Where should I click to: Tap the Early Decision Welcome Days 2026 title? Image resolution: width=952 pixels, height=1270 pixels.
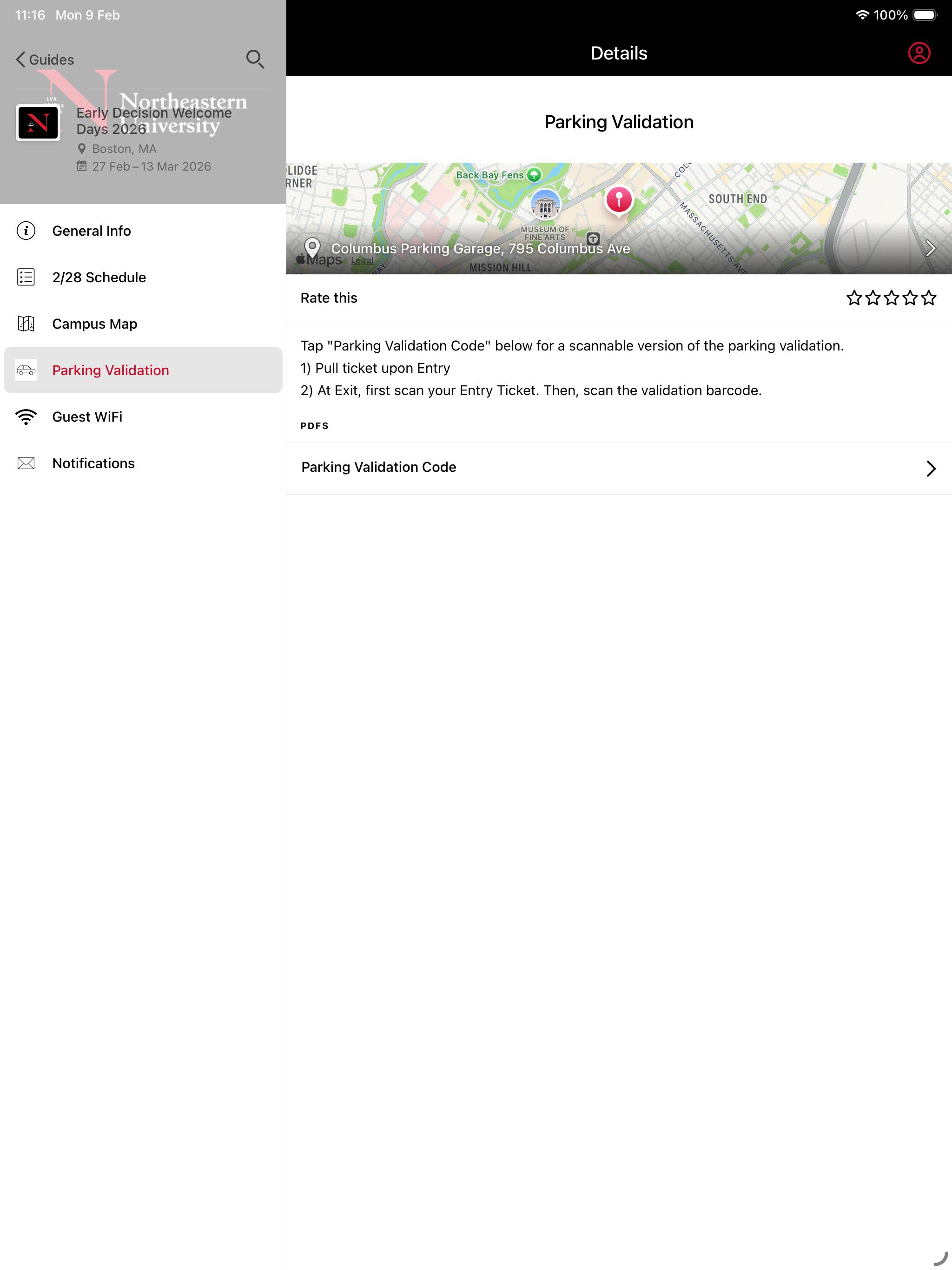pos(154,121)
